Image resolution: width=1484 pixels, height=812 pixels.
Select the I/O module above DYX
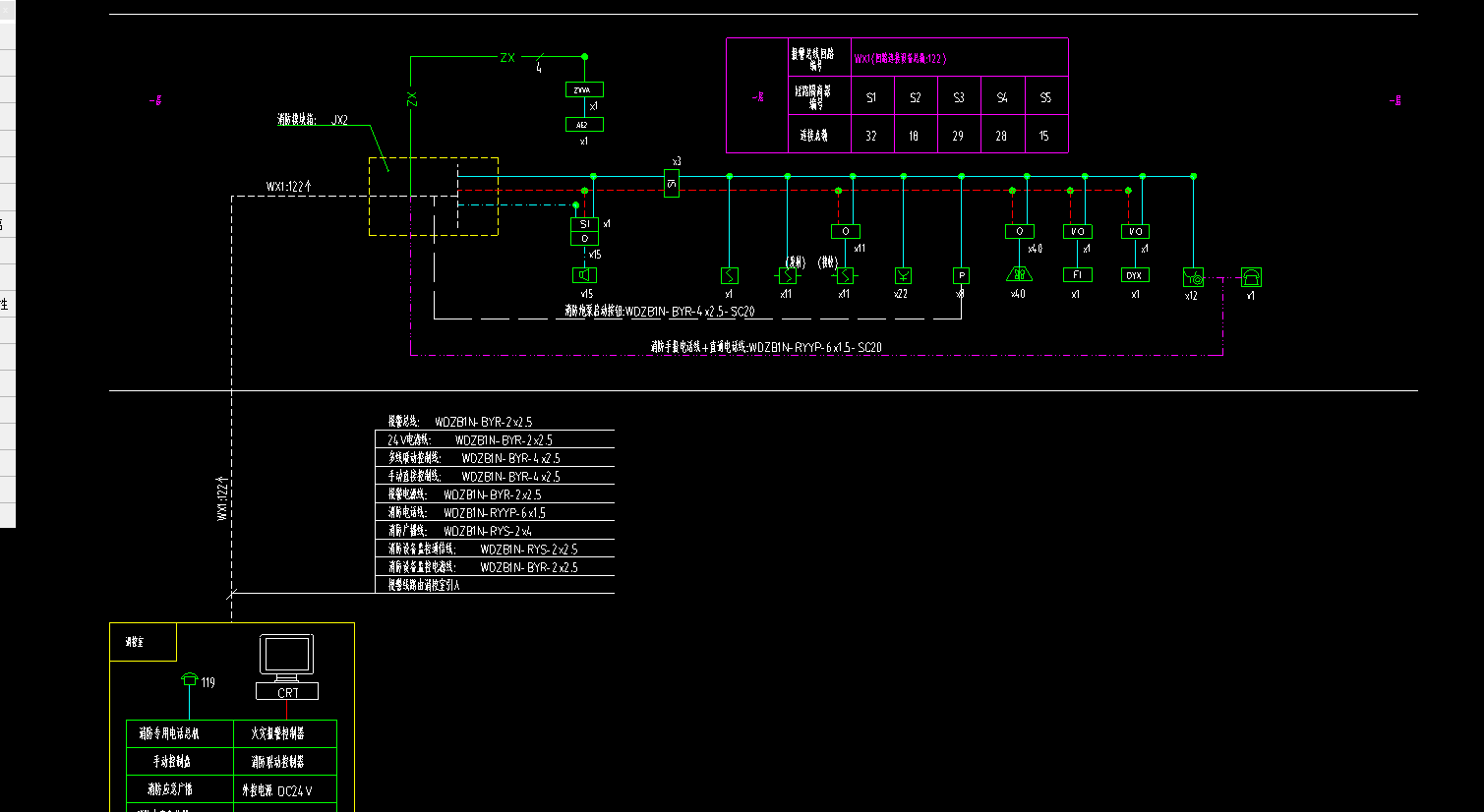1135,232
